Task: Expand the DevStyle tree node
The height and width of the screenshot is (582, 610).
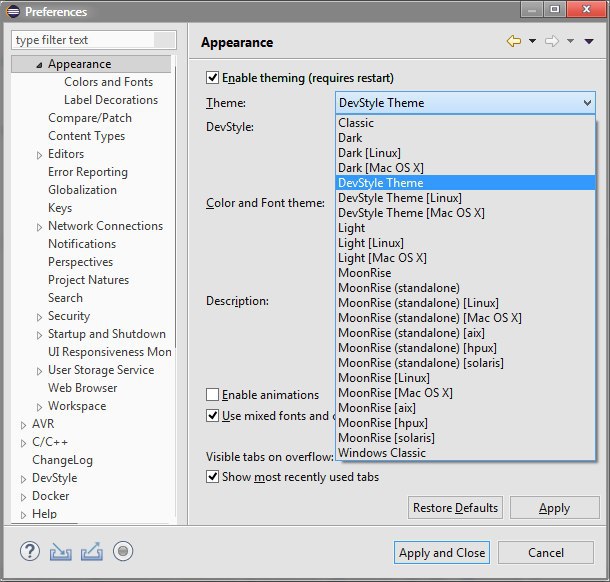Action: [x=23, y=479]
